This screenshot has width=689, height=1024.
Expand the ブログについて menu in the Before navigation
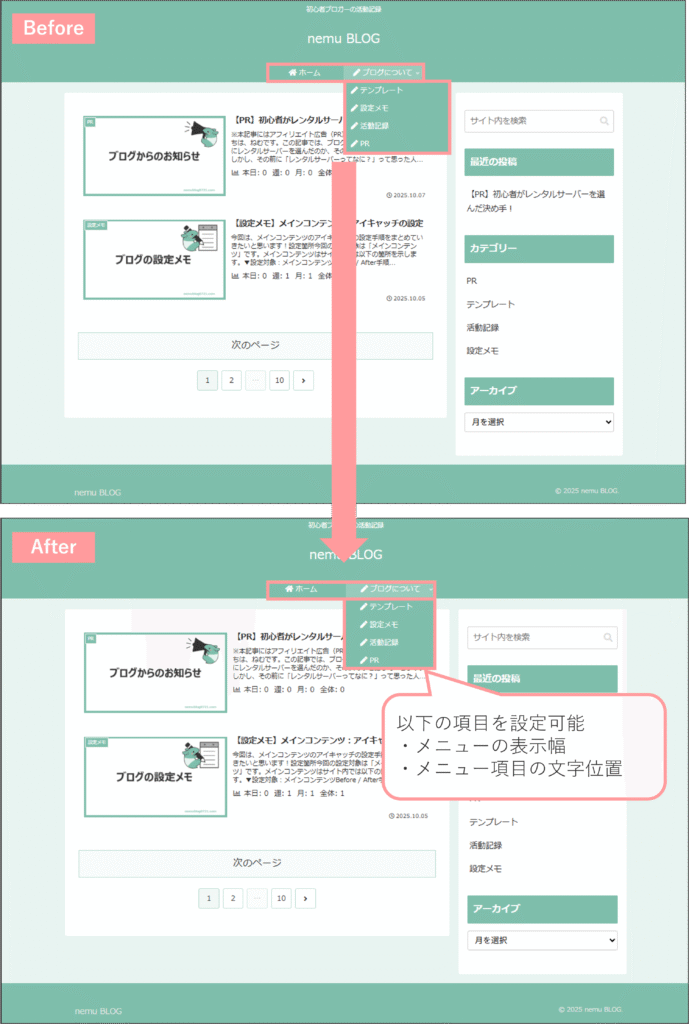click(385, 73)
